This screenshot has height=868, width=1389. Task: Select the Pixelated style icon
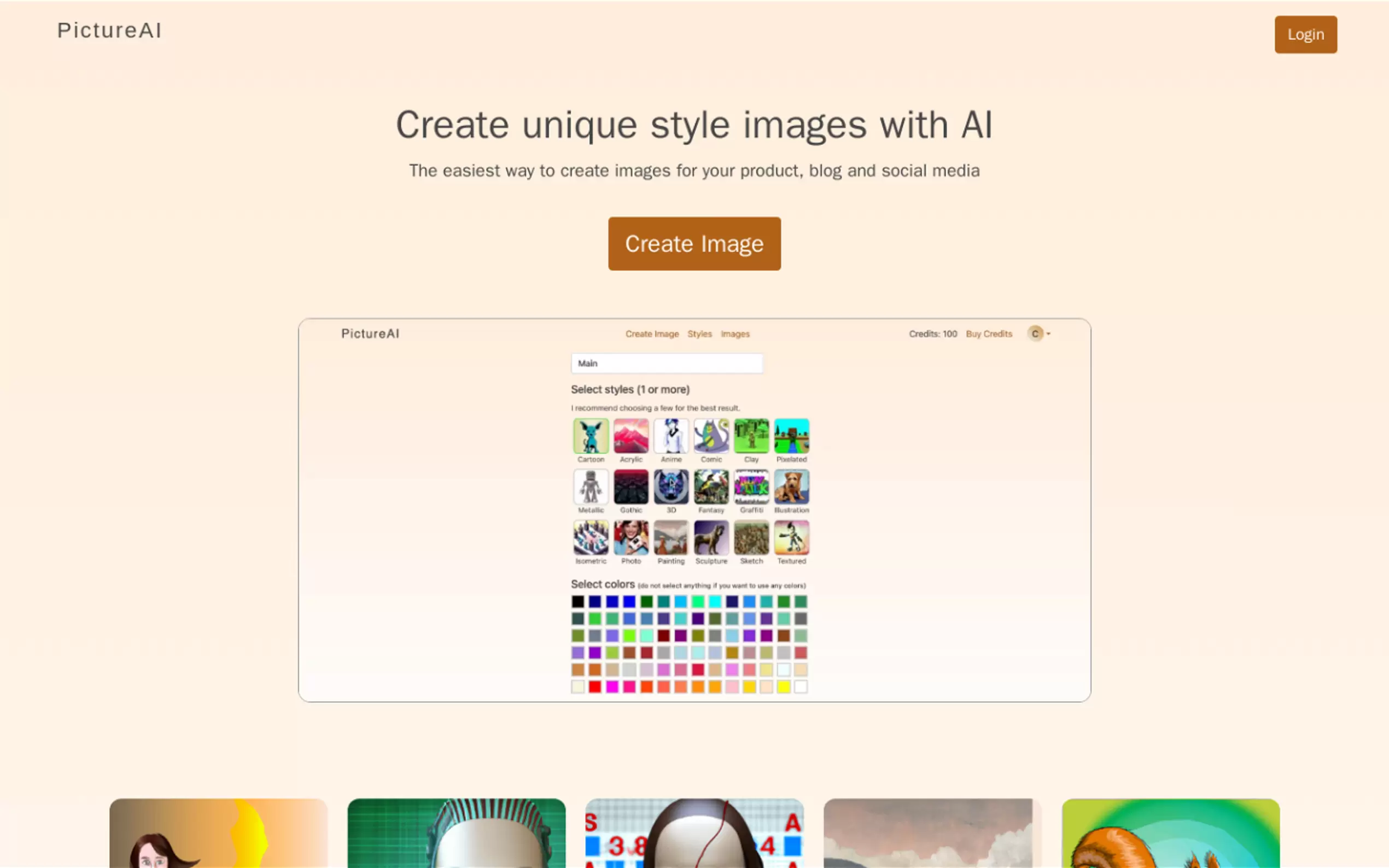tap(791, 436)
